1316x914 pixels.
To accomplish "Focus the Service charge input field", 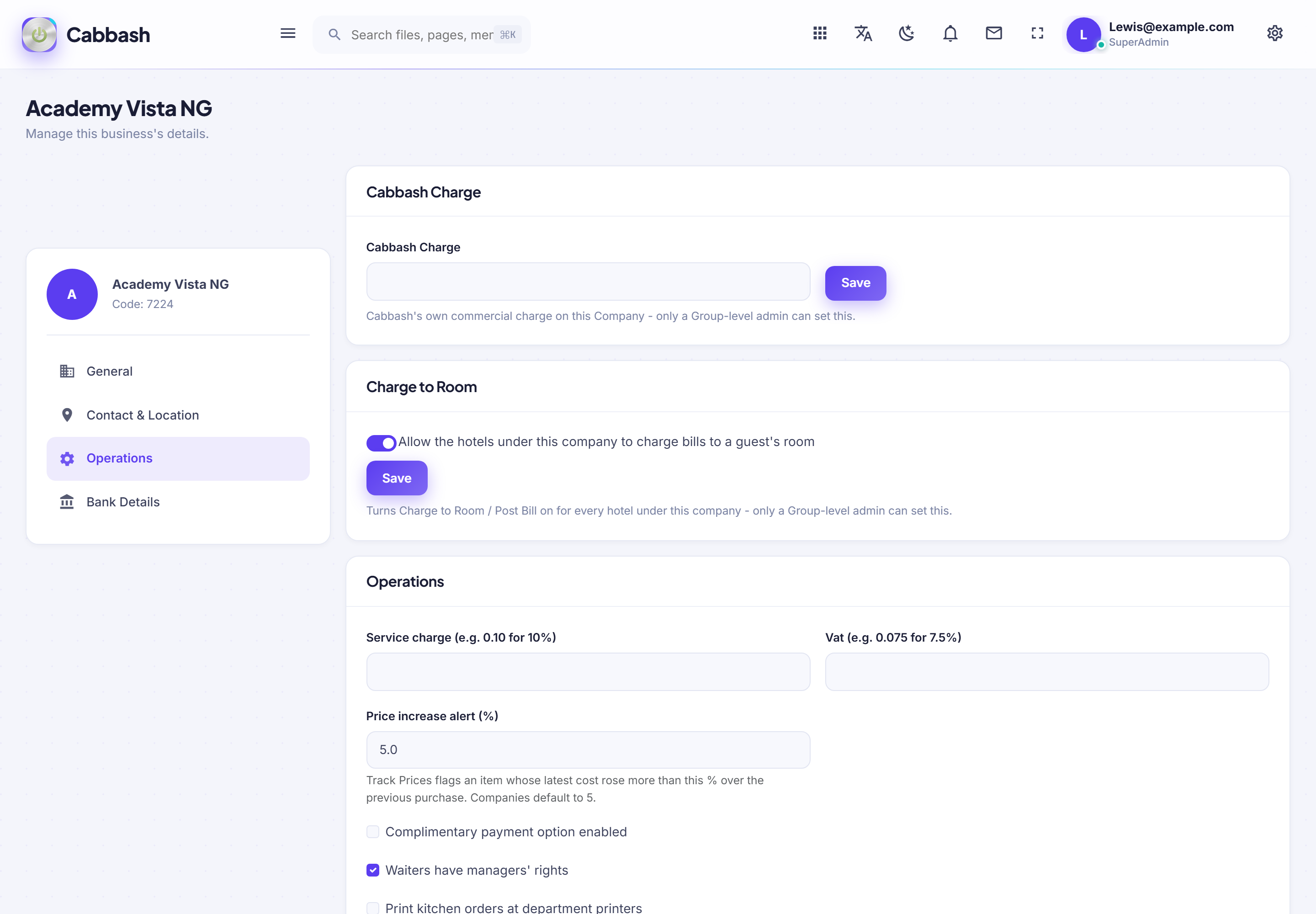I will click(x=588, y=672).
